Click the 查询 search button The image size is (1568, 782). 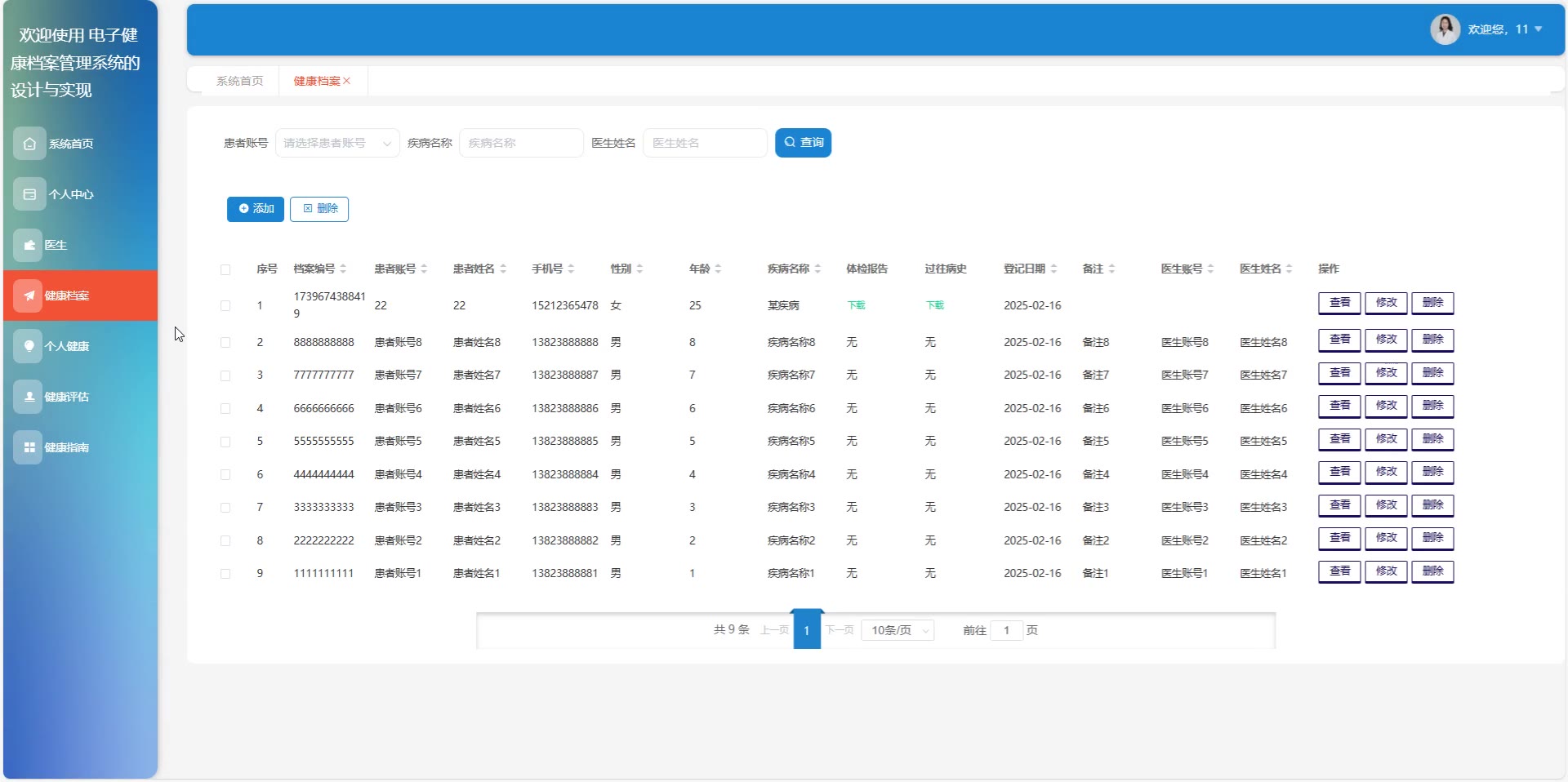tap(803, 143)
